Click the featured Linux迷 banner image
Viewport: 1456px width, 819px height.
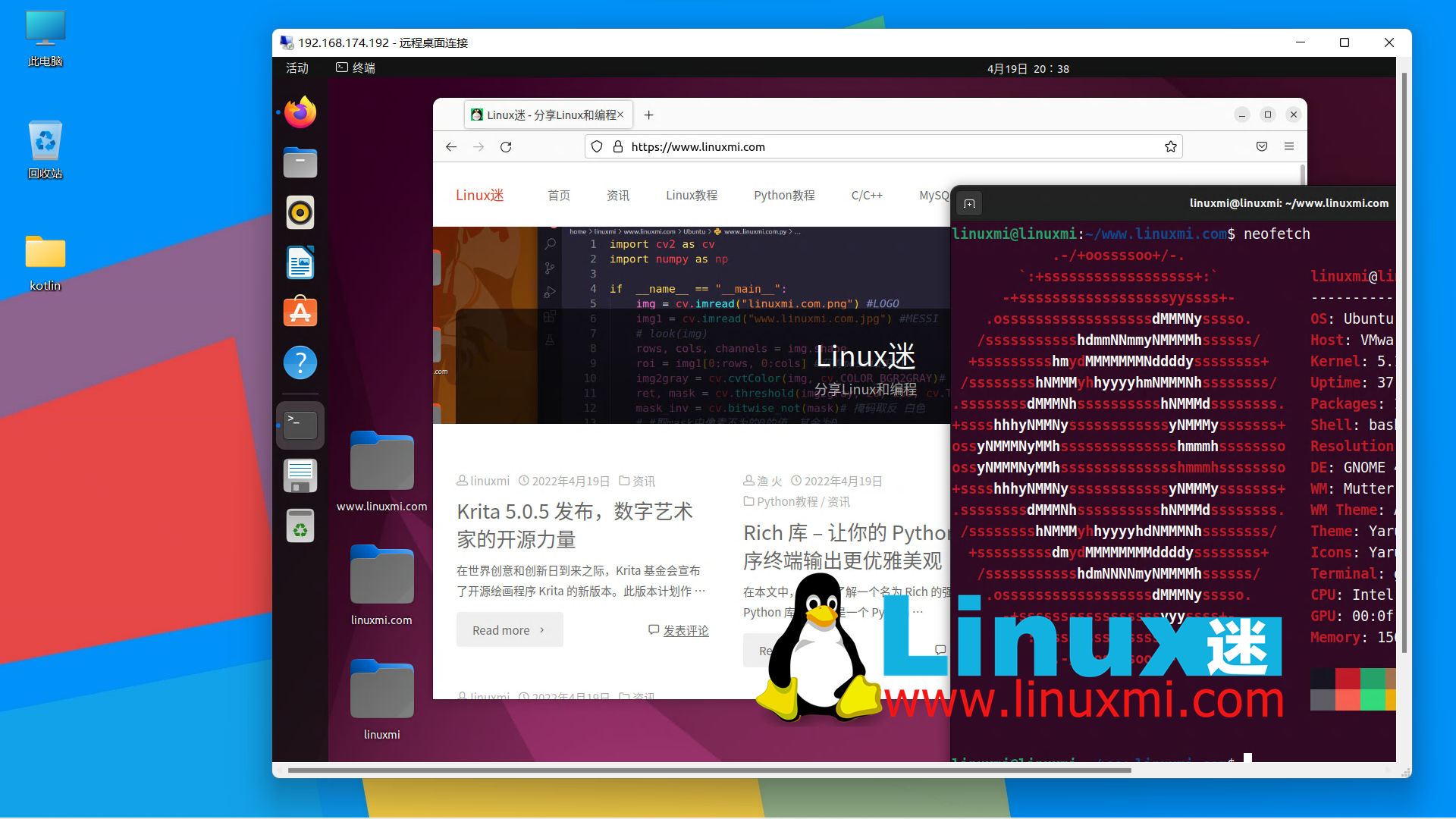coord(691,325)
